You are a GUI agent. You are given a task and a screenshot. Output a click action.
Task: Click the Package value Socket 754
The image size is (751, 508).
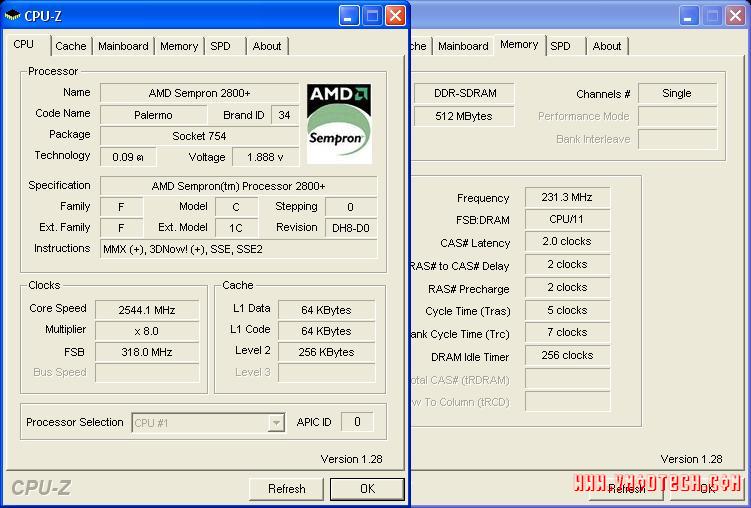[x=199, y=136]
